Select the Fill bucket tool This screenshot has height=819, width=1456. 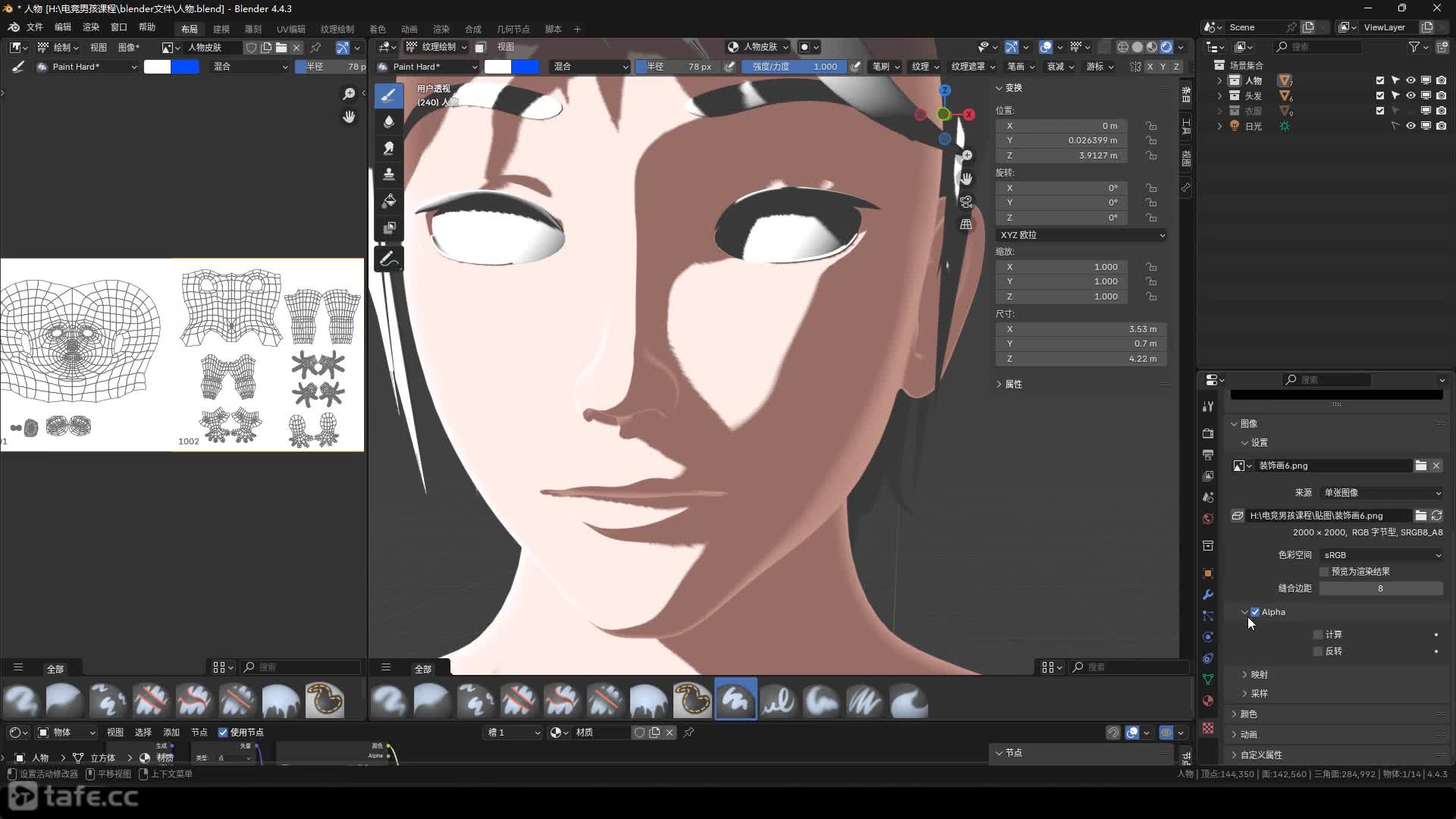pos(388,201)
